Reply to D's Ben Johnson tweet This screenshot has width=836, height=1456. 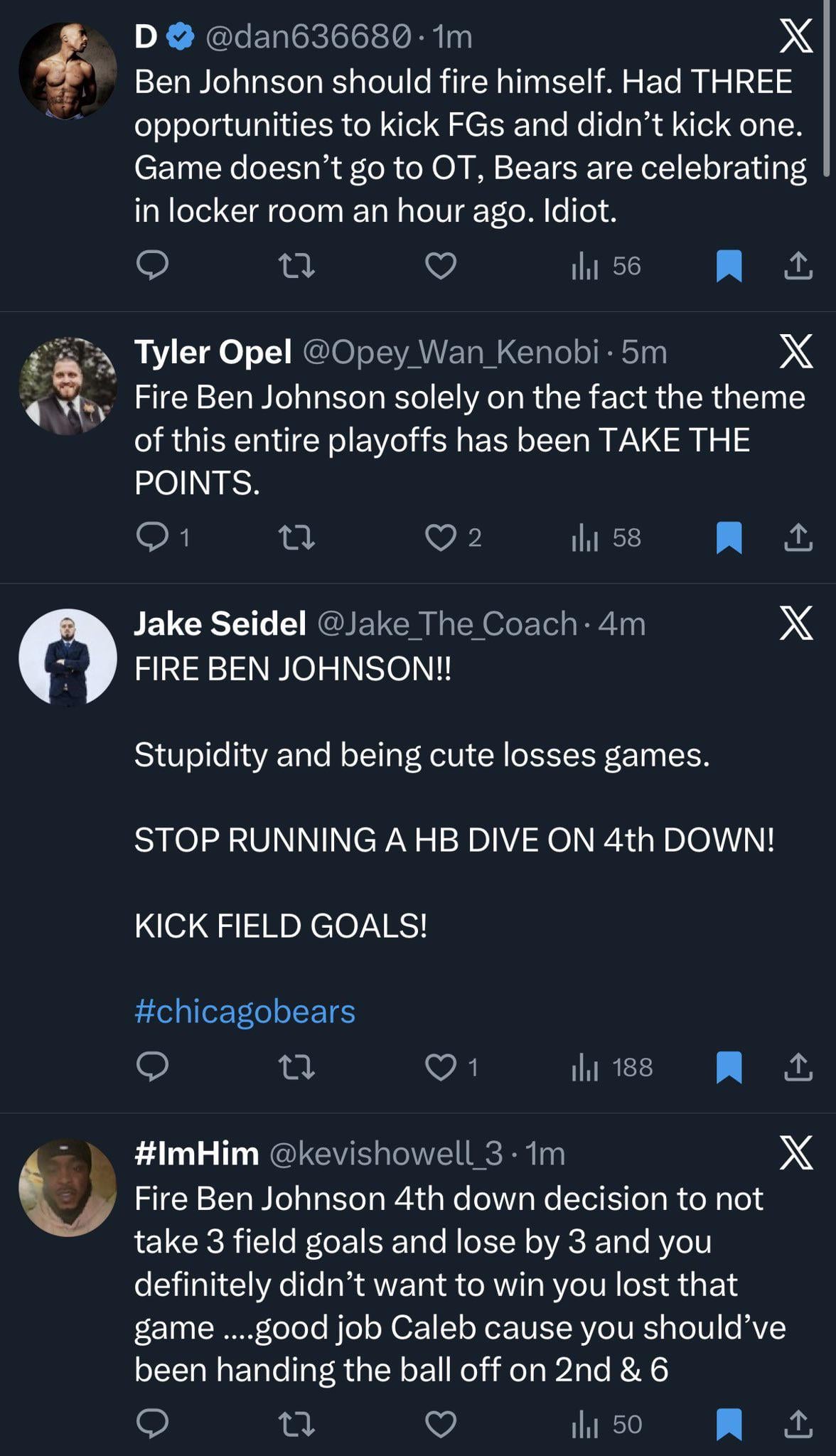pos(151,266)
